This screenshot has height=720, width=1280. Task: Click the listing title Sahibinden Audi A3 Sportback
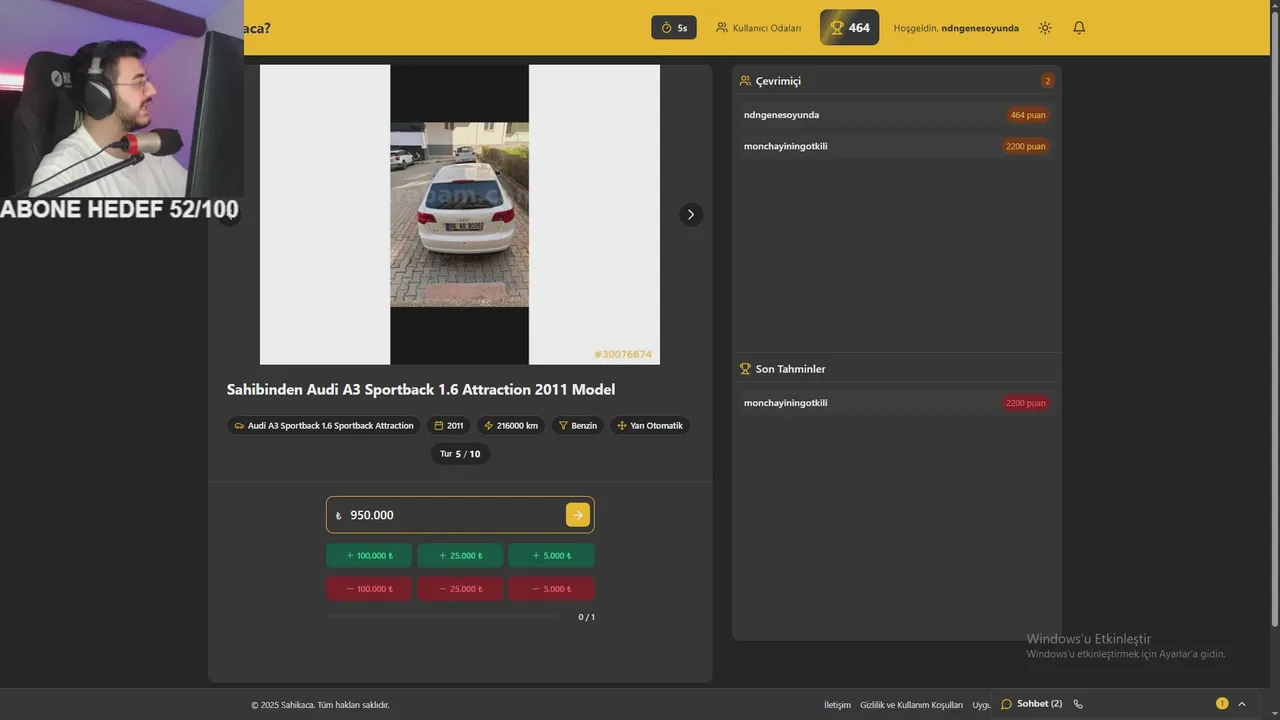click(420, 390)
